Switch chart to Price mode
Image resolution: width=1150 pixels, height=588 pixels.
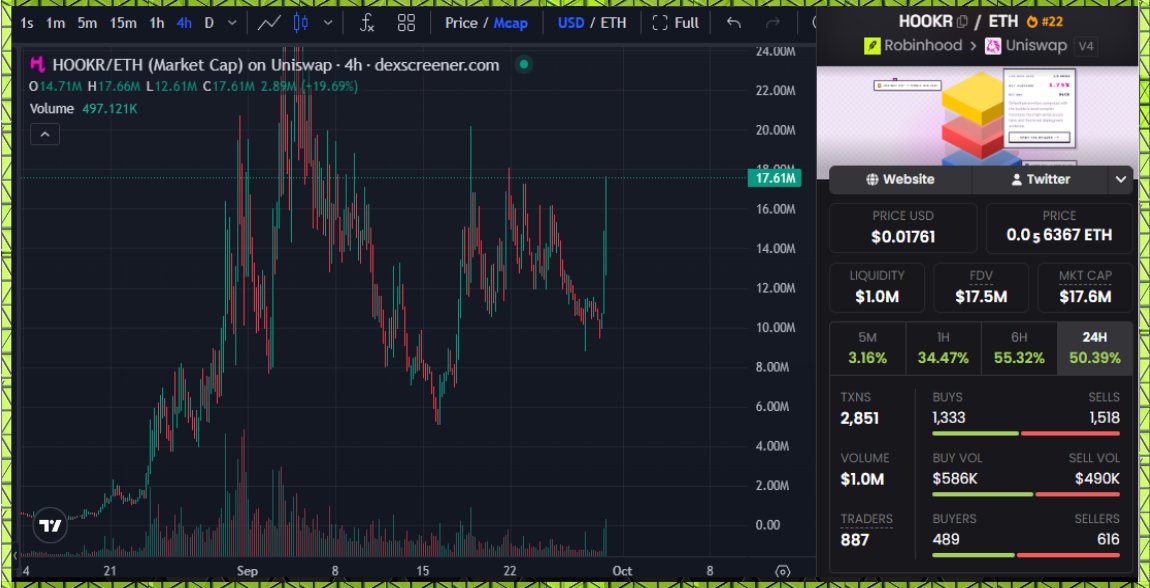coord(461,23)
